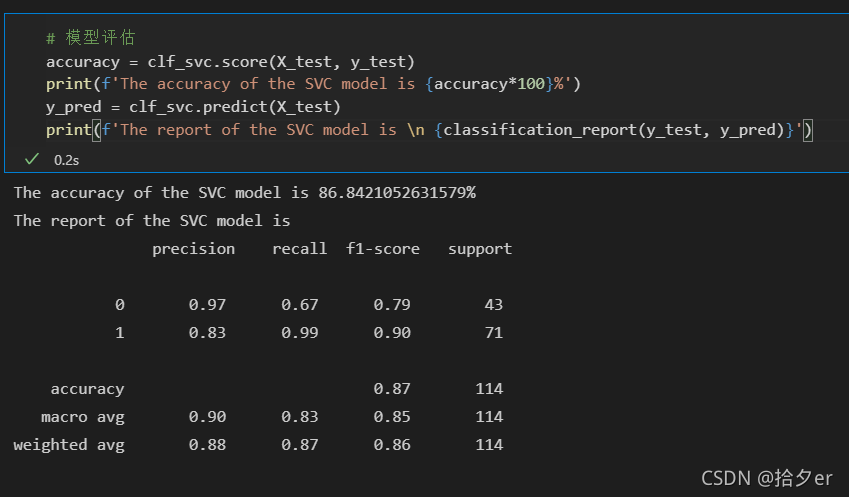Viewport: 849px width, 497px height.
Task: Click class 1 recall value 0.99
Action: click(x=299, y=332)
